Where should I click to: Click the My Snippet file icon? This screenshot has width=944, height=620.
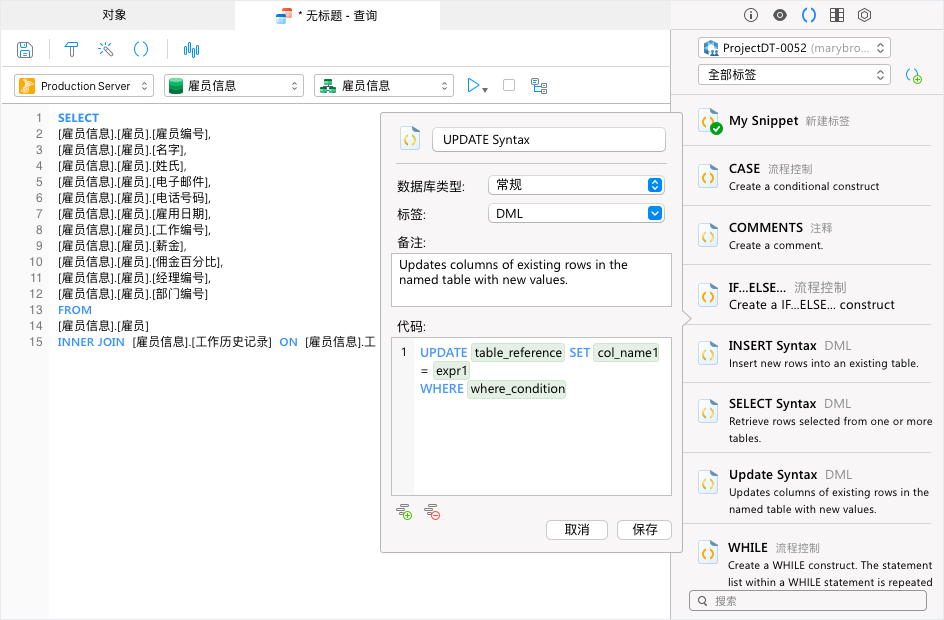click(x=709, y=120)
